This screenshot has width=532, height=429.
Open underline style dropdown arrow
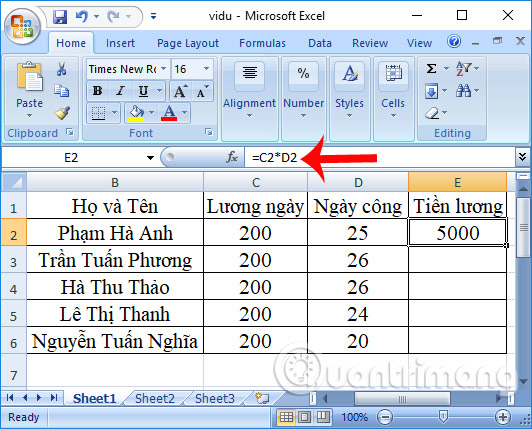click(x=159, y=91)
